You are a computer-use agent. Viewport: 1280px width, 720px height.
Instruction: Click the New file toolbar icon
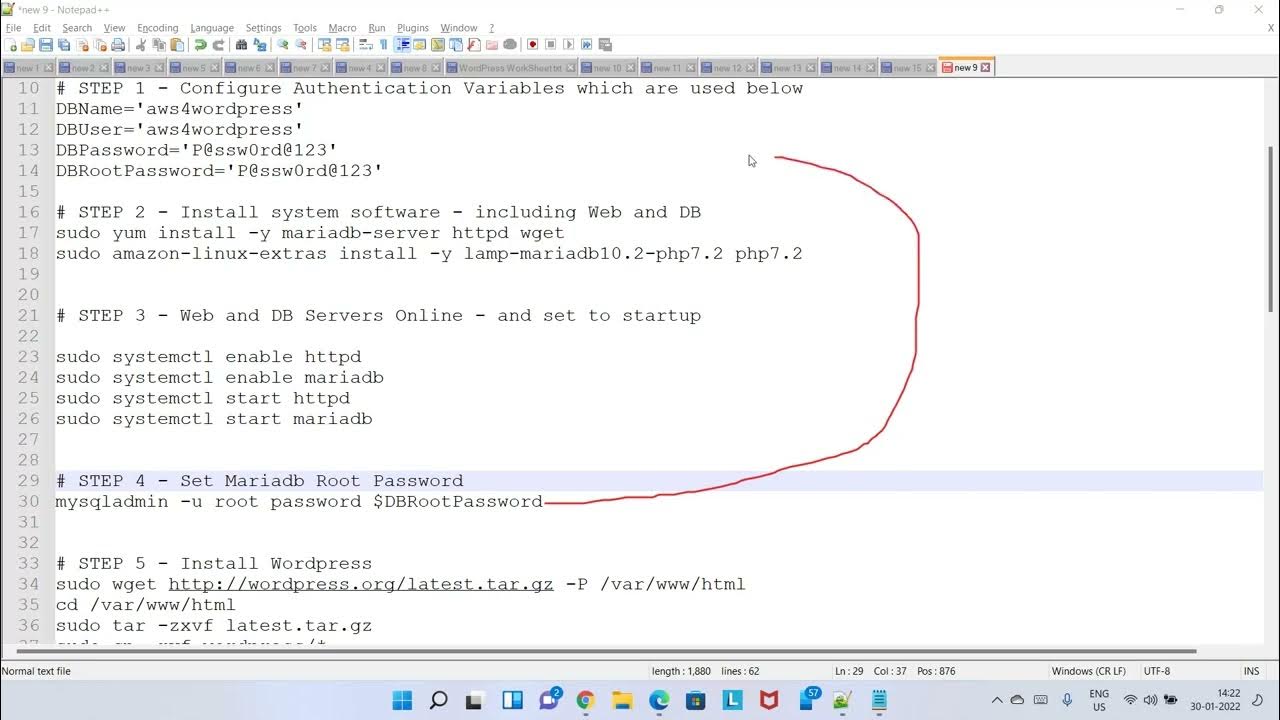[x=11, y=45]
